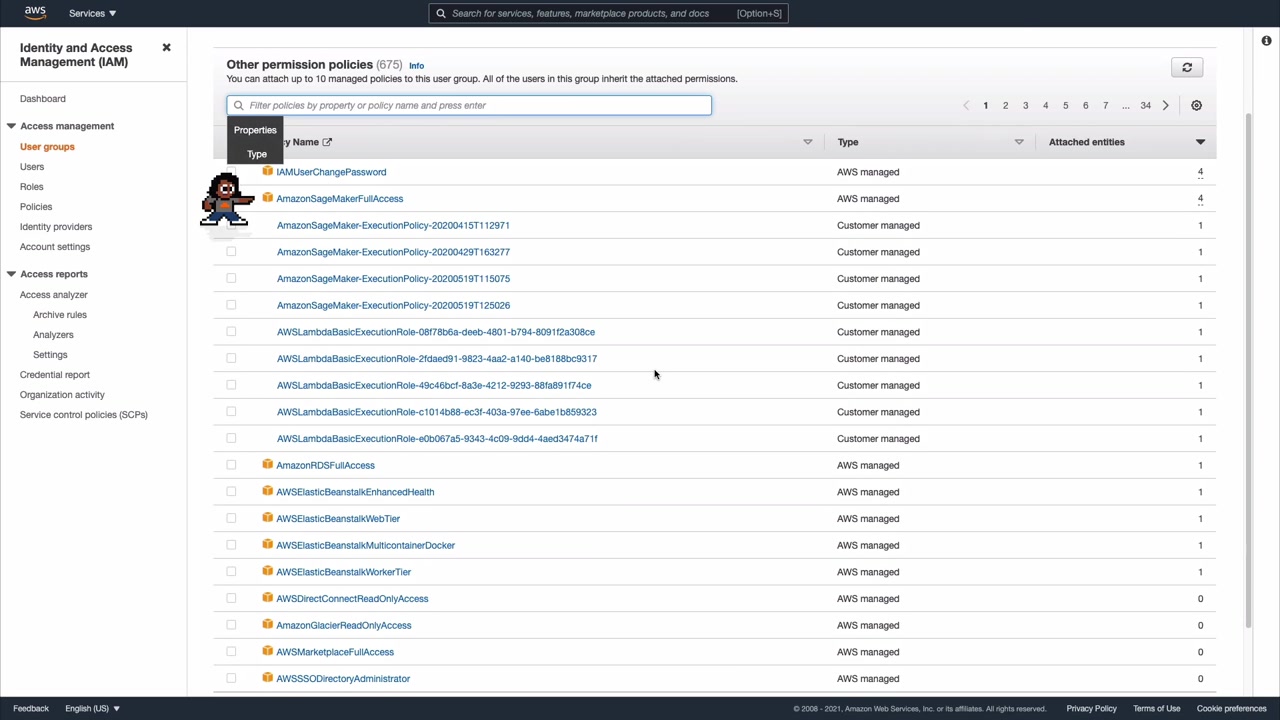The width and height of the screenshot is (1280, 720).
Task: Click the info circle icon at top right
Action: point(1266,41)
